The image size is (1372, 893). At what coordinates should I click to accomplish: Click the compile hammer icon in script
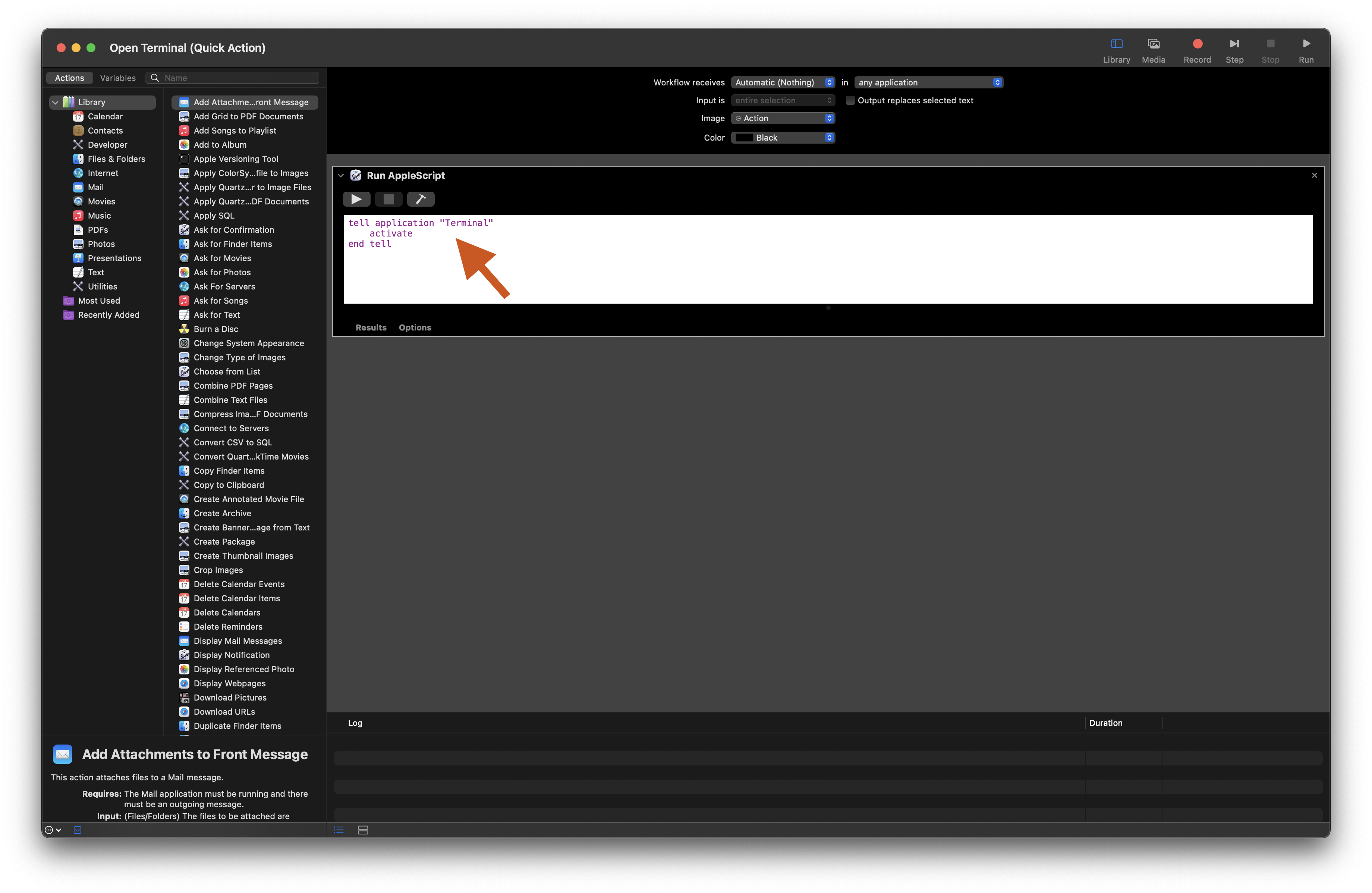[x=420, y=199]
